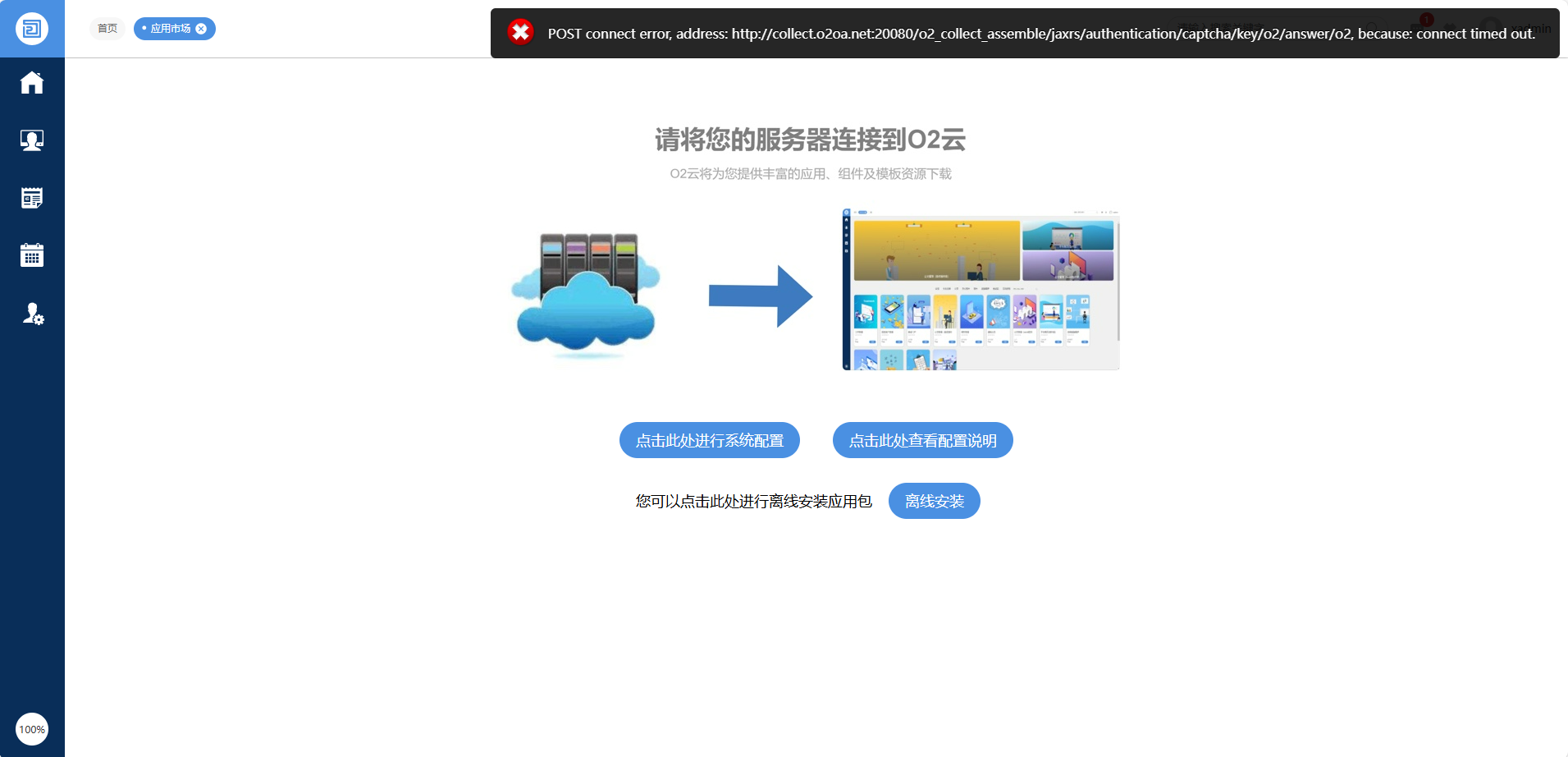Open the news/CMS icon in sidebar
This screenshot has height=757, width=1568.
tap(32, 198)
